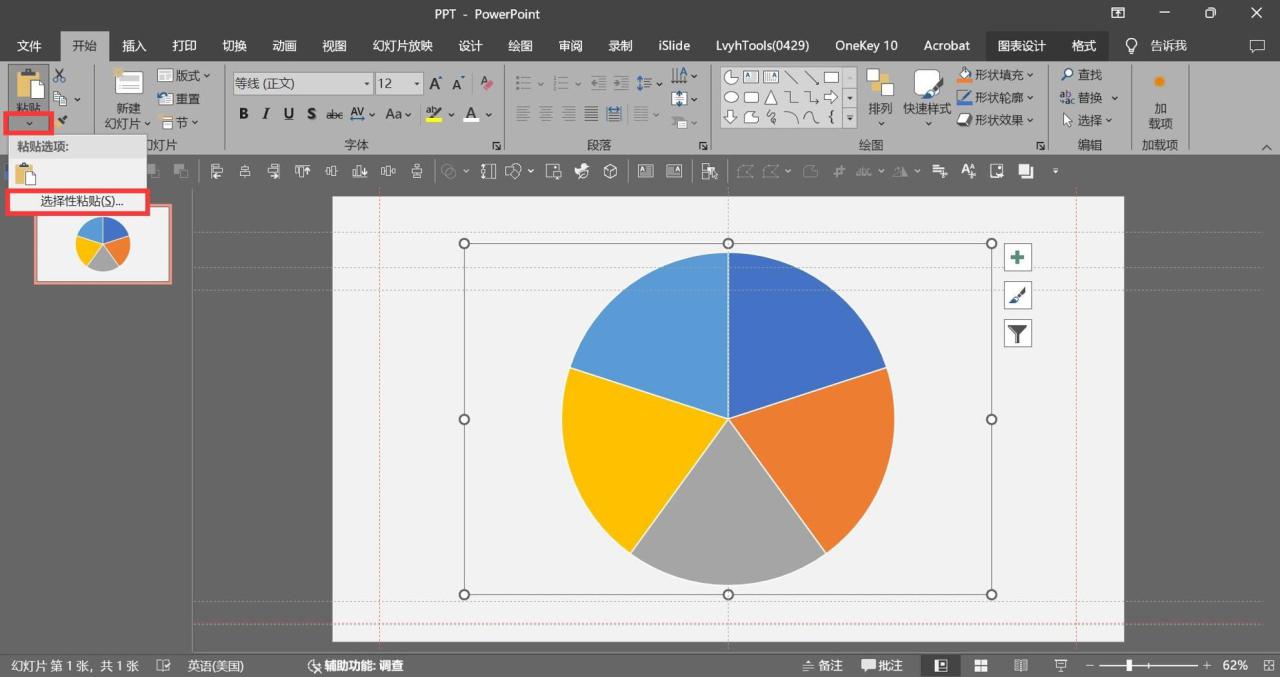Choose 选择性粘贴(S)... from paste menu

[81, 202]
